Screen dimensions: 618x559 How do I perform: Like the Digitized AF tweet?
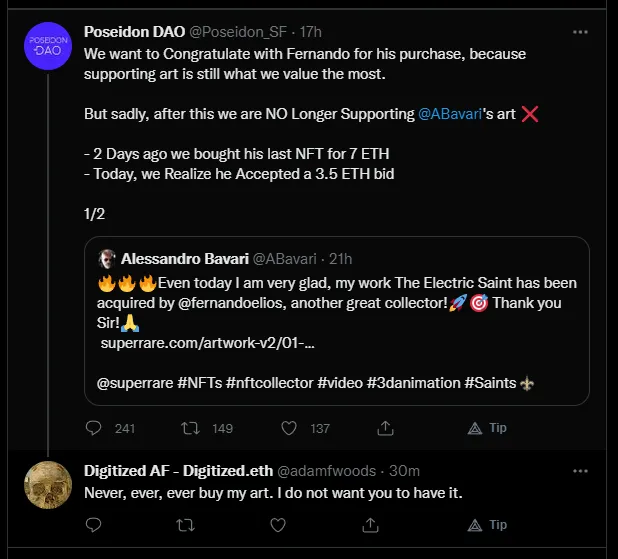click(277, 524)
